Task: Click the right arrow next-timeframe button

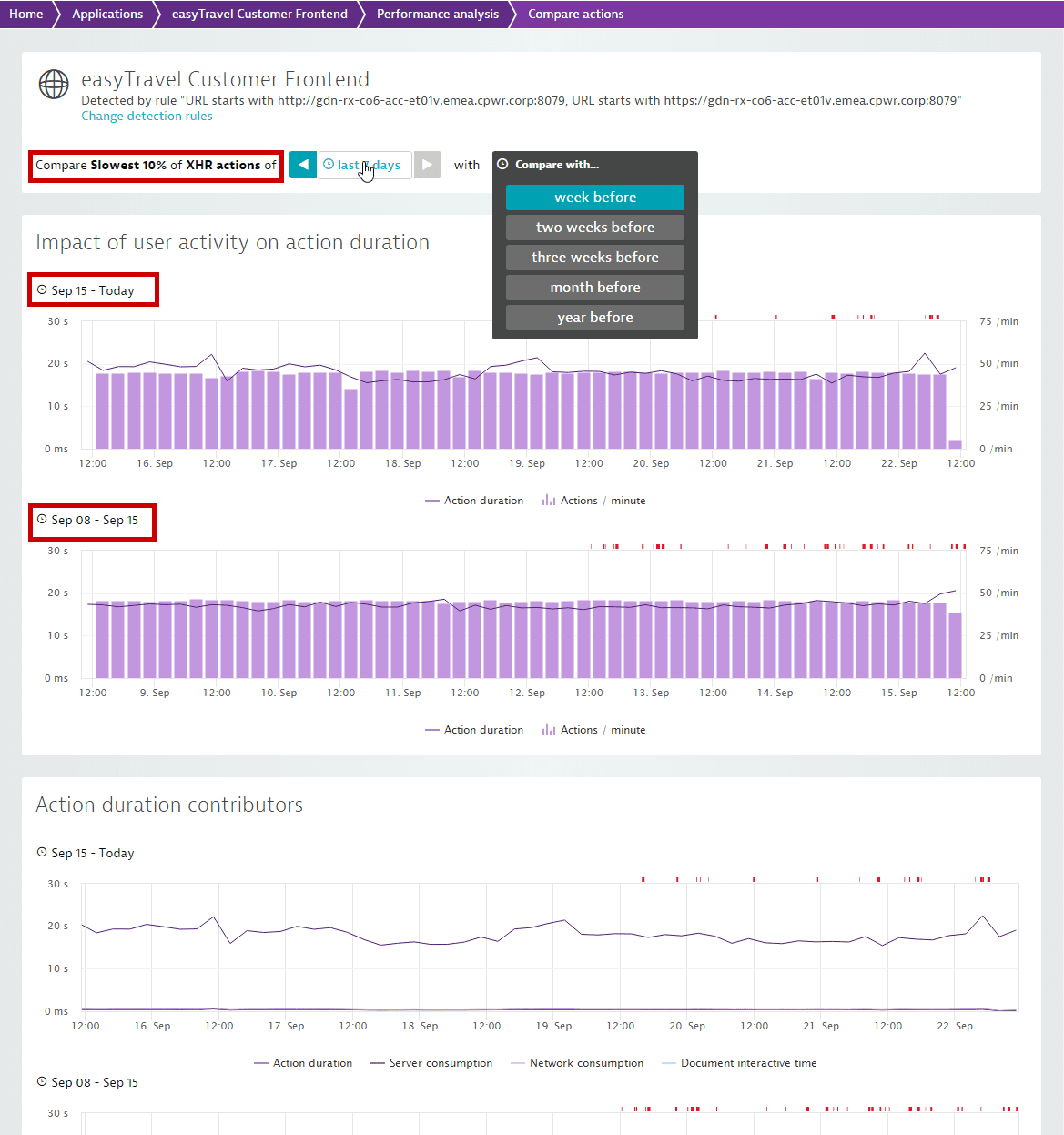Action: tap(427, 165)
